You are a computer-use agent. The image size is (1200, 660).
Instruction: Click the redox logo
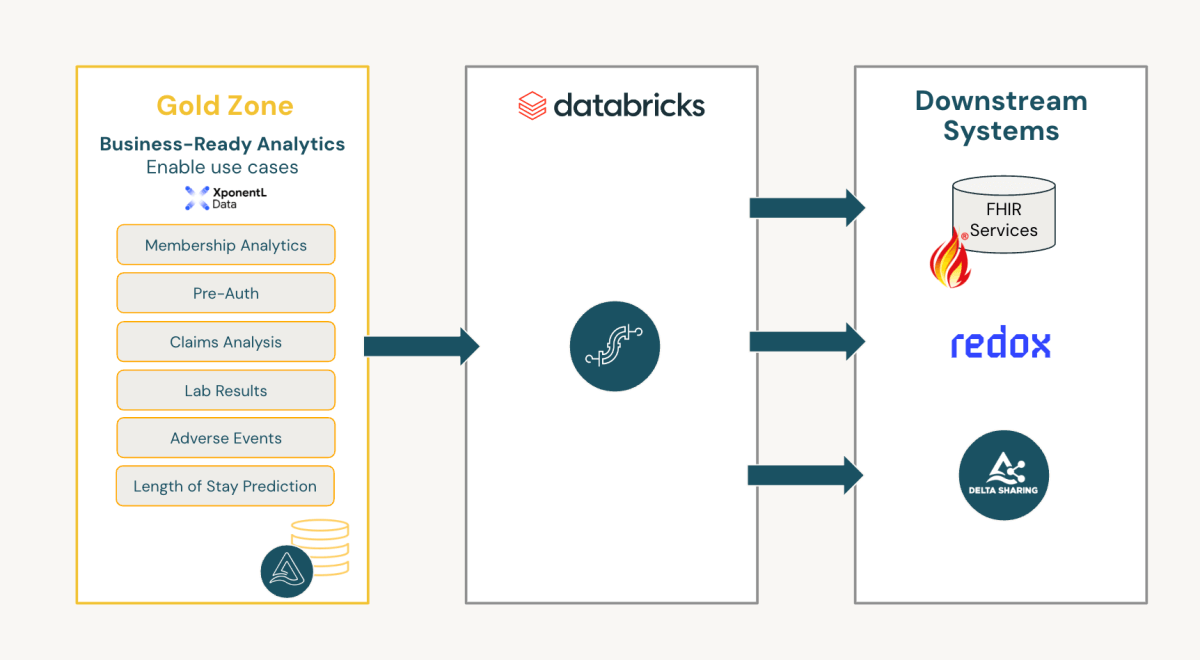click(x=1000, y=344)
